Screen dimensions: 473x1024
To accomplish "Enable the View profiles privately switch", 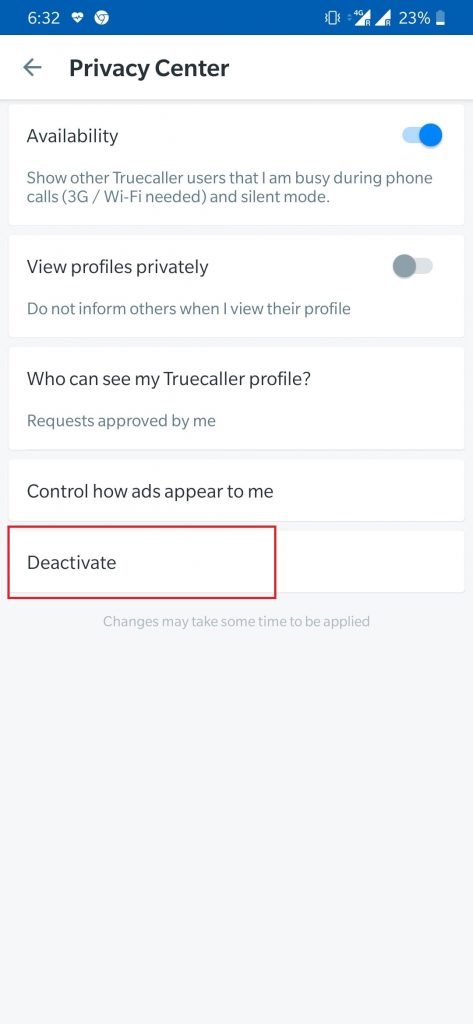I will point(412,266).
